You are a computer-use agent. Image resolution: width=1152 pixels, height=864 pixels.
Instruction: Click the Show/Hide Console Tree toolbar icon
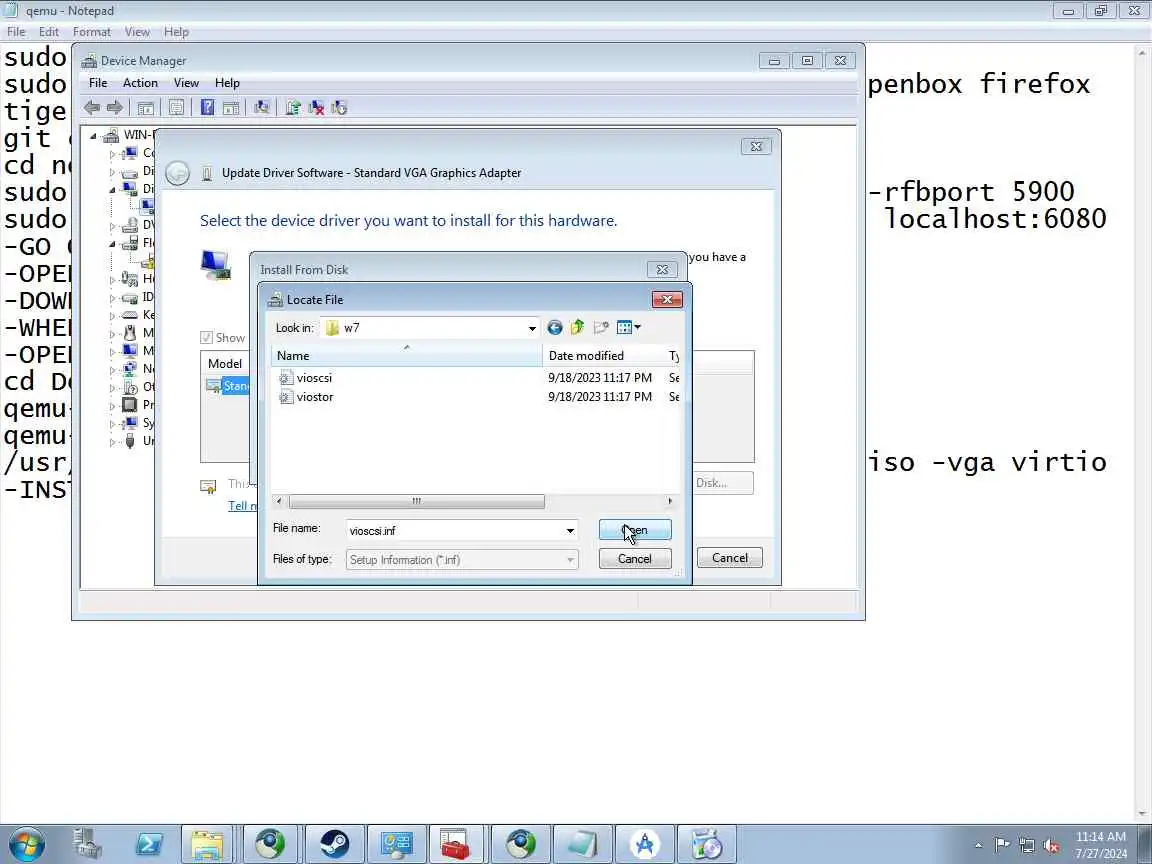click(x=145, y=107)
